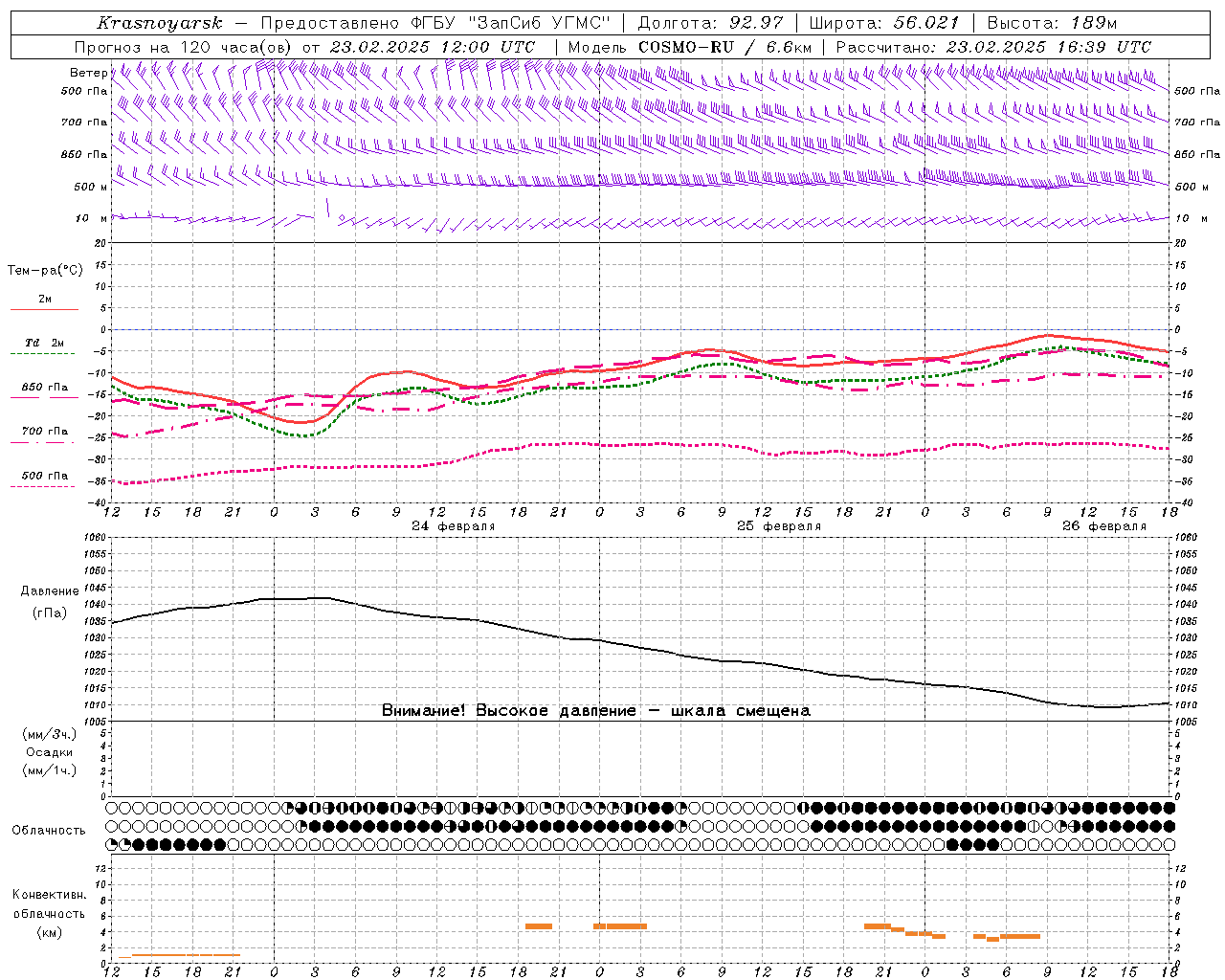
Task: Click the Тем-ра(°C) temperature panel label
Action: click(45, 271)
